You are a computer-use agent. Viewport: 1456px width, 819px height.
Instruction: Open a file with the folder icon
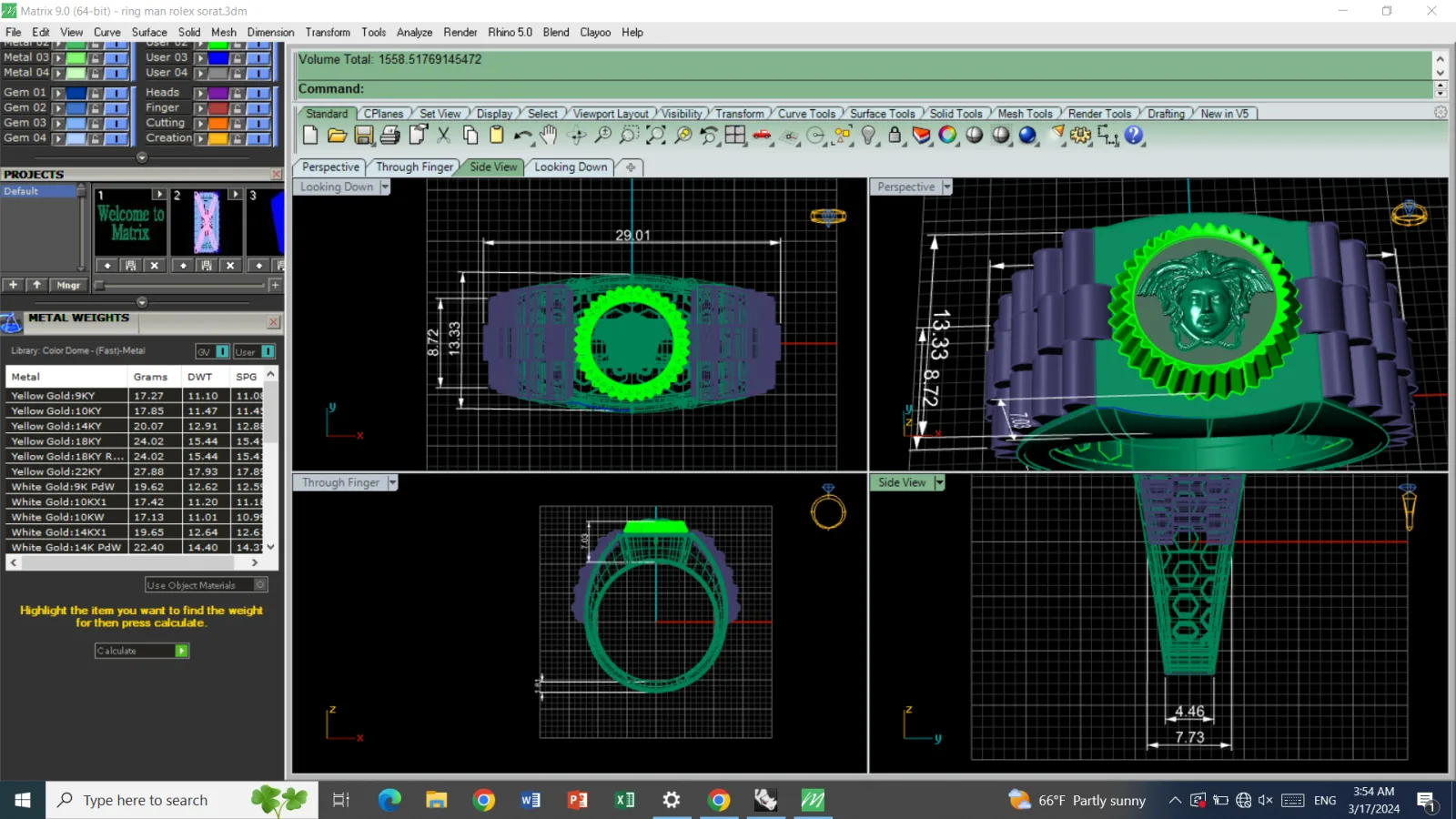(x=337, y=136)
